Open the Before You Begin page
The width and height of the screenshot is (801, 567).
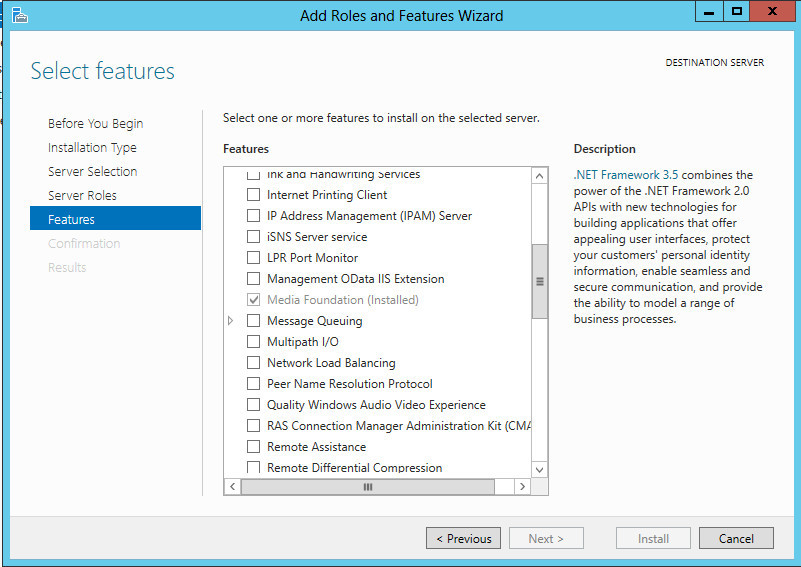point(96,124)
